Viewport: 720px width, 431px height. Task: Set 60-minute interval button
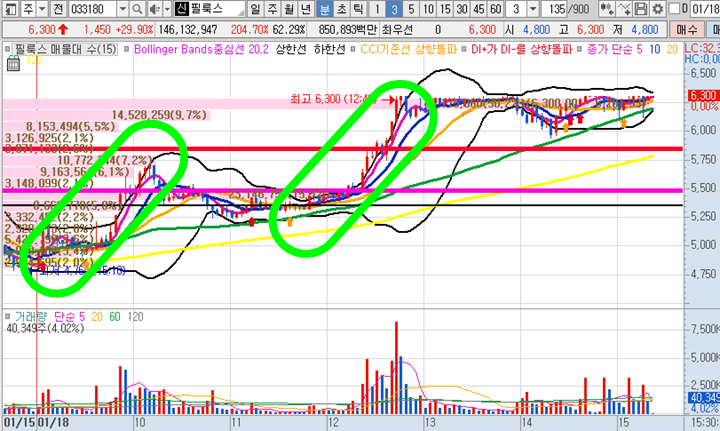(495, 9)
